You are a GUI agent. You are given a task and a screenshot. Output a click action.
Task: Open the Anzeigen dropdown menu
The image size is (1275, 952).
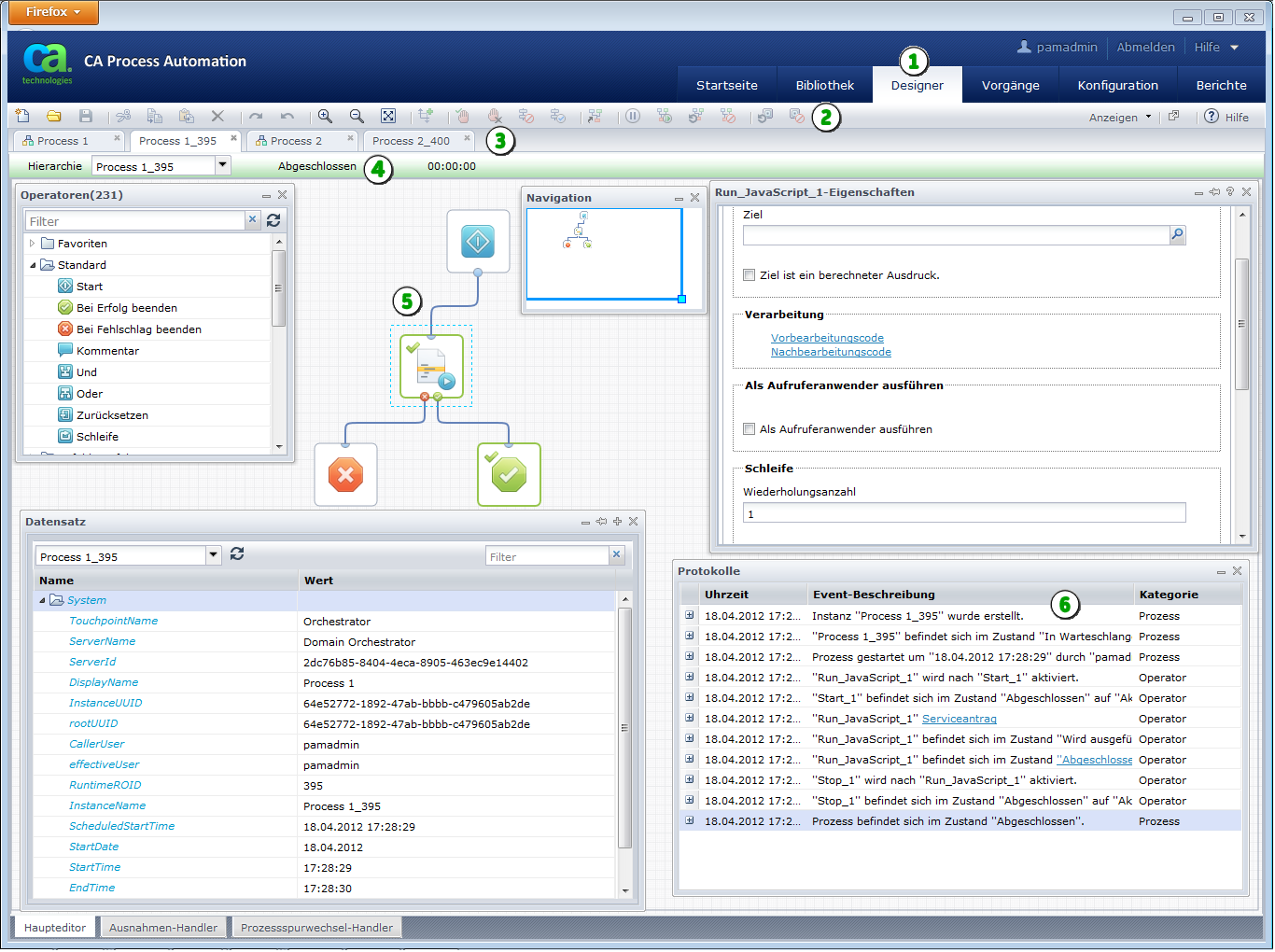tap(1119, 118)
